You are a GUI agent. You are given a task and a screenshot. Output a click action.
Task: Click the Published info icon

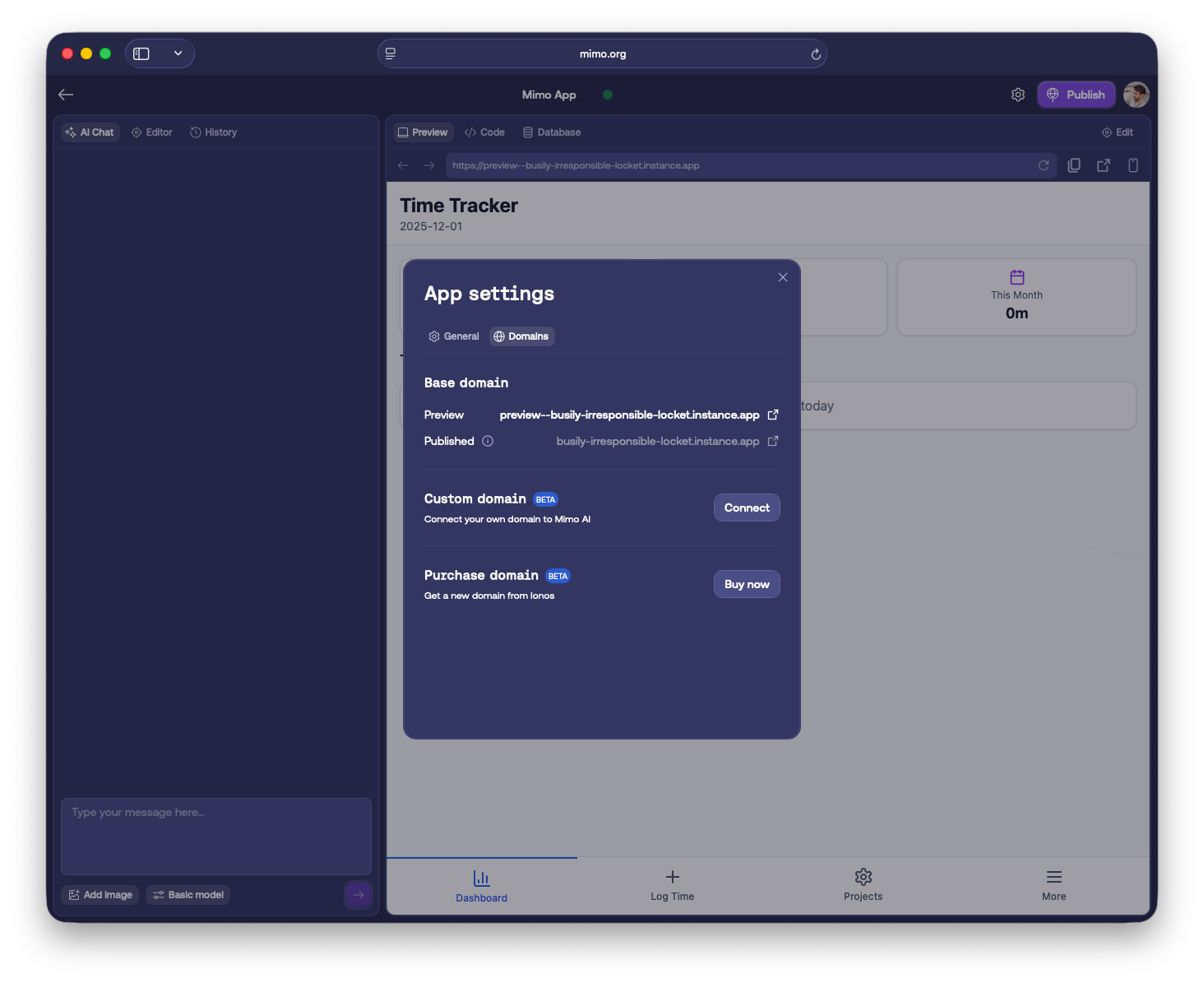(488, 441)
